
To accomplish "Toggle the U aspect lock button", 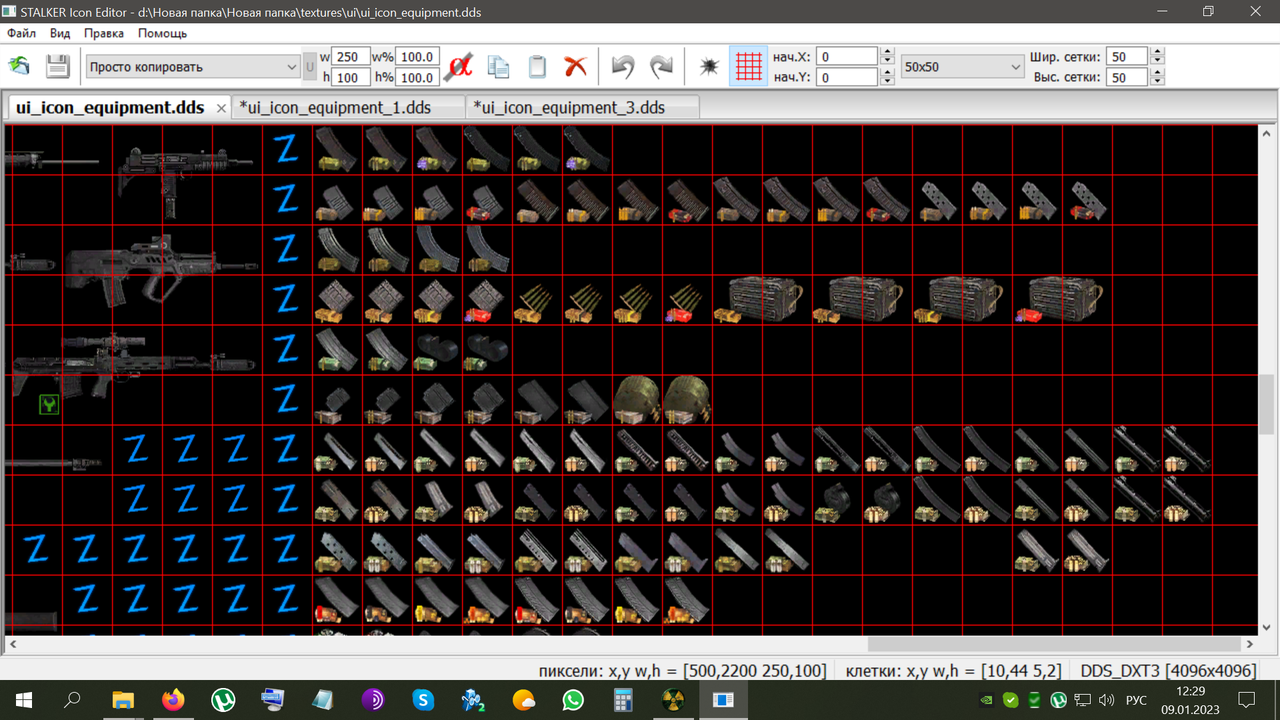I will [x=310, y=67].
